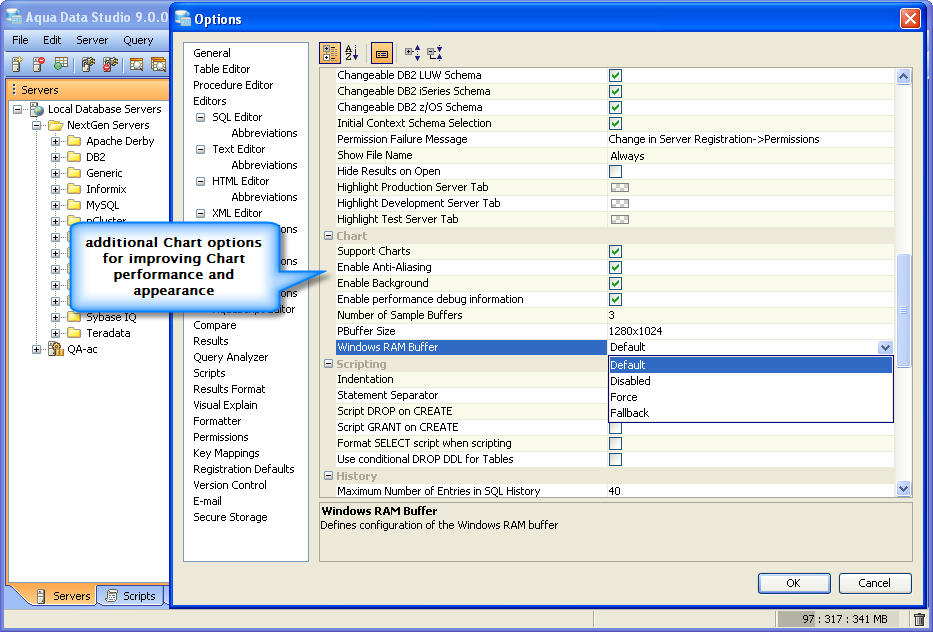Viewport: 933px width, 632px height.
Task: Expand the QA-ac tree node
Action: pyautogui.click(x=37, y=349)
